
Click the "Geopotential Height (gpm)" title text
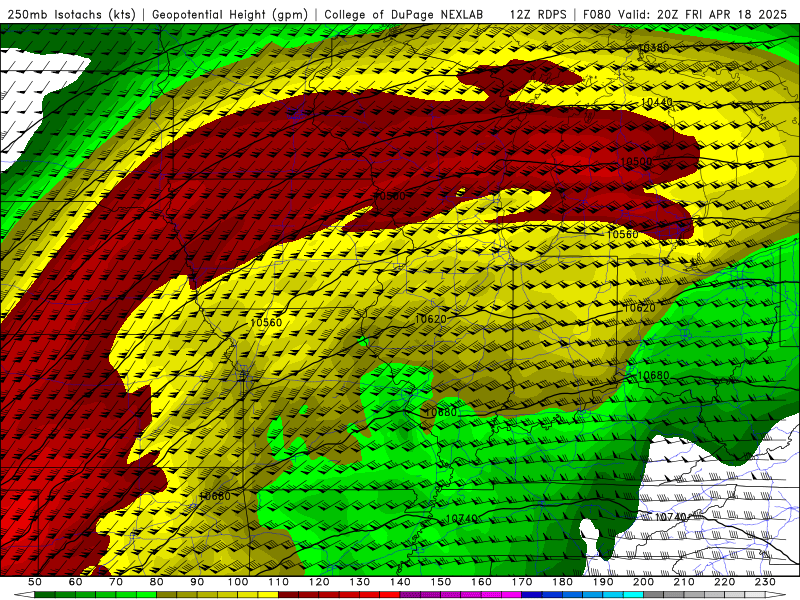pyautogui.click(x=230, y=14)
